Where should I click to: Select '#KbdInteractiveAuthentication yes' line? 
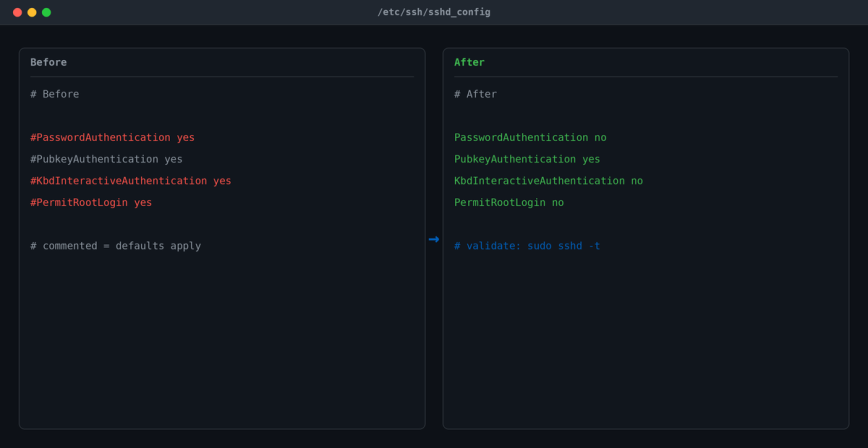(131, 181)
